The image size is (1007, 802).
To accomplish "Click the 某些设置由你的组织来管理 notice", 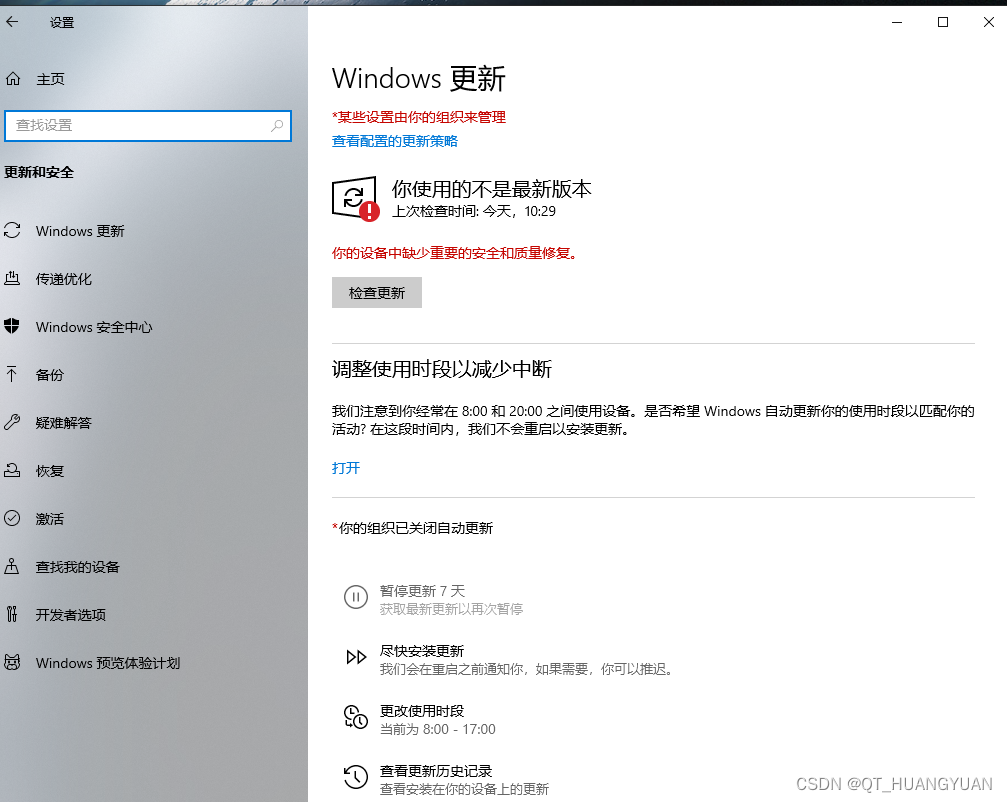I will [x=419, y=117].
